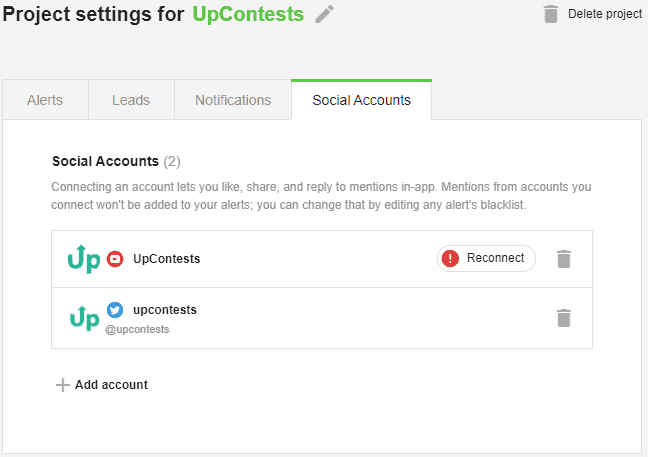This screenshot has width=648, height=457.
Task: Remove the upcontests Twitter account via trash icon
Action: click(x=564, y=318)
